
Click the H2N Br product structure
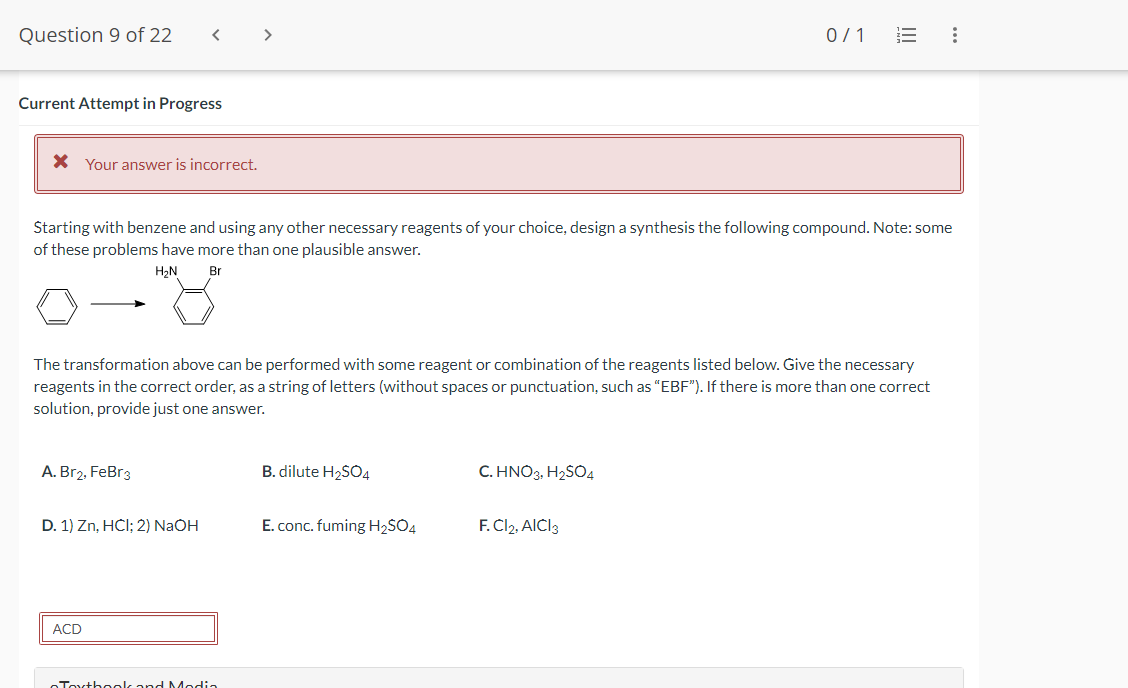(x=194, y=300)
